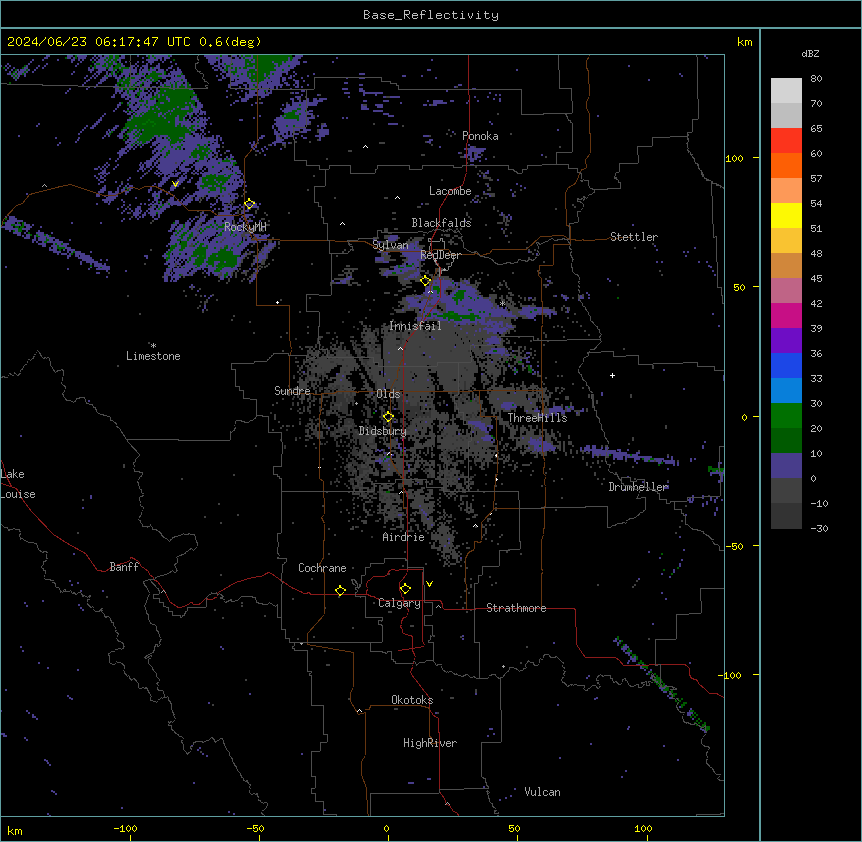
Task: Click the Innisfail town label
Action: 415,326
